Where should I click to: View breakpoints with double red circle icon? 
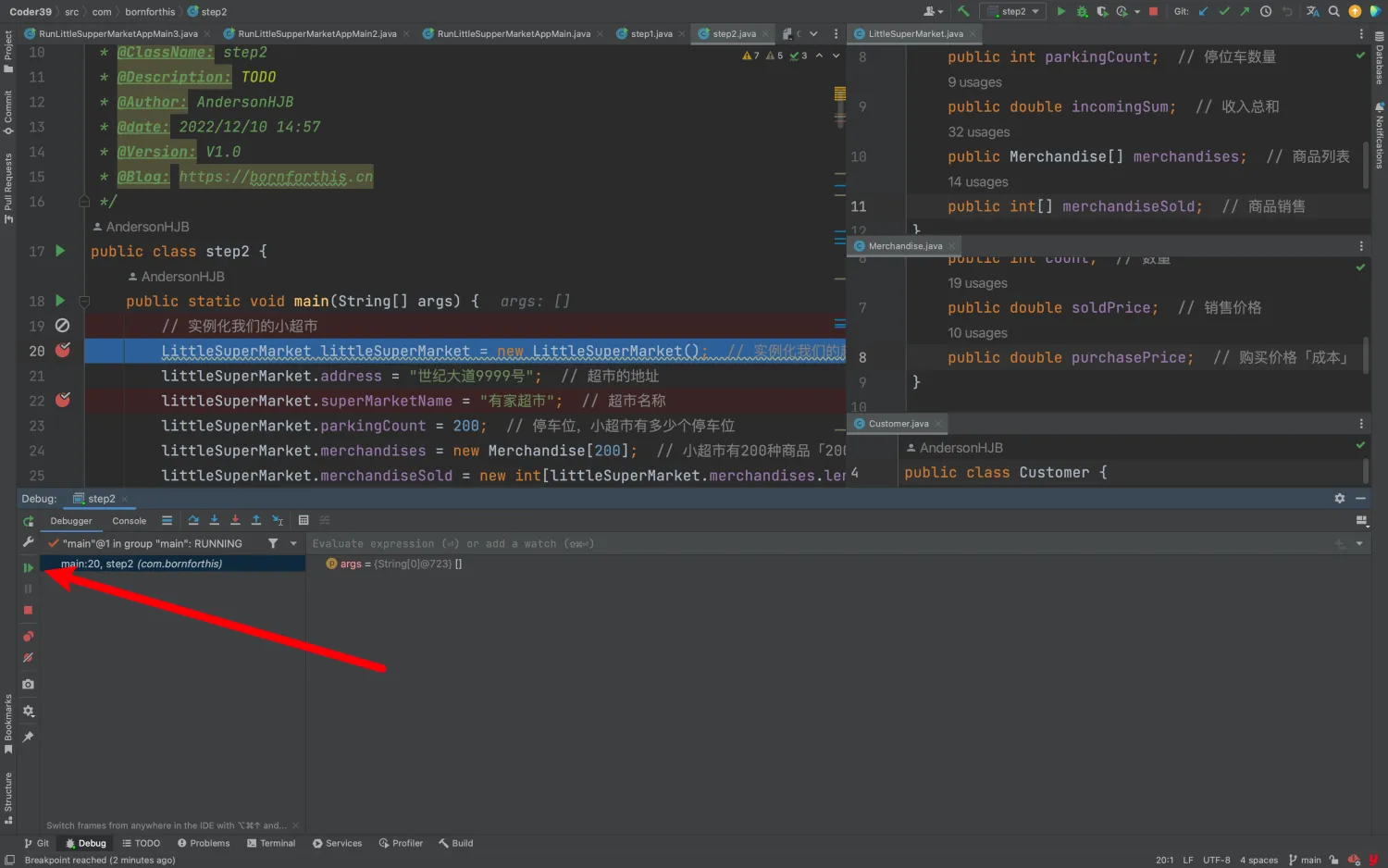[28, 637]
